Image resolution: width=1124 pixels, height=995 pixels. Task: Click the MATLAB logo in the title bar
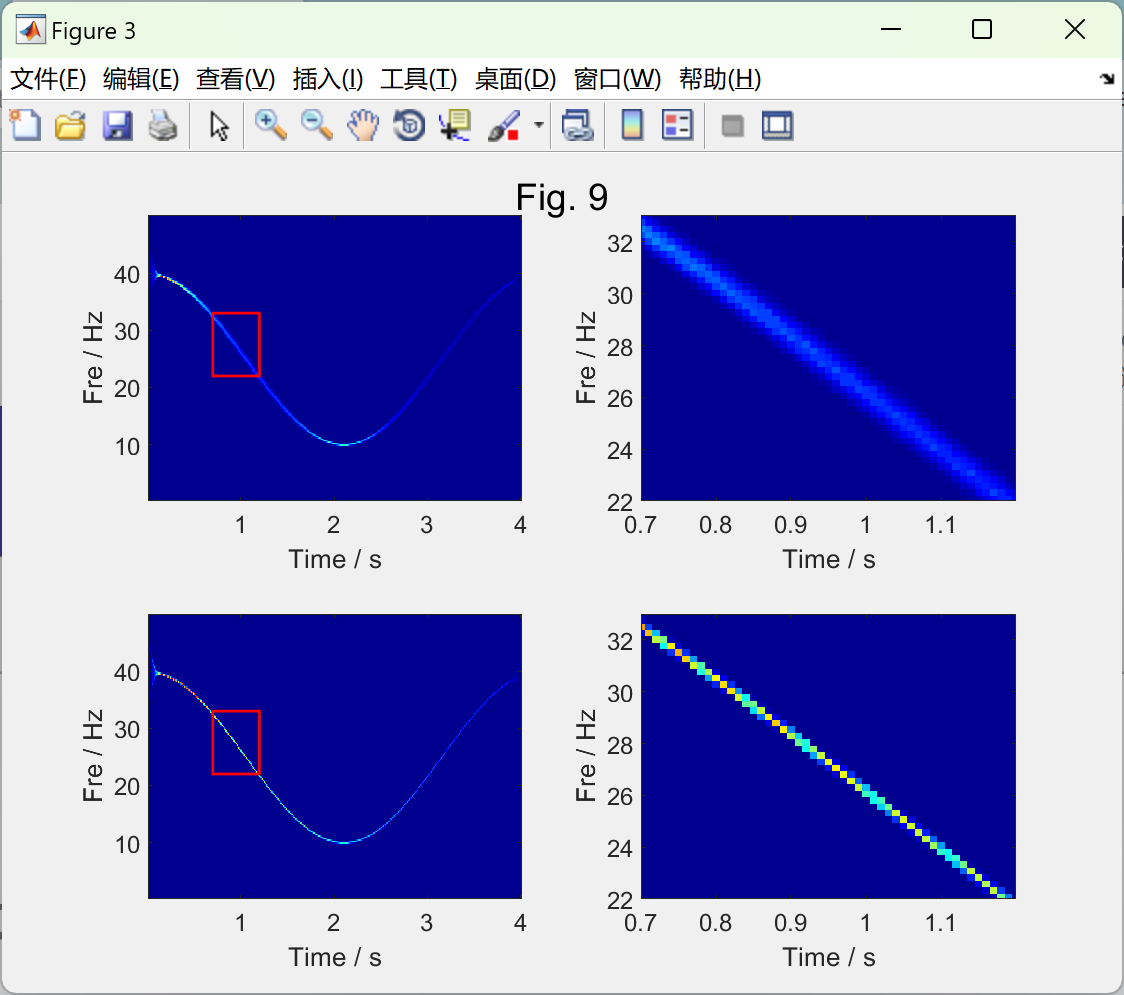[31, 30]
